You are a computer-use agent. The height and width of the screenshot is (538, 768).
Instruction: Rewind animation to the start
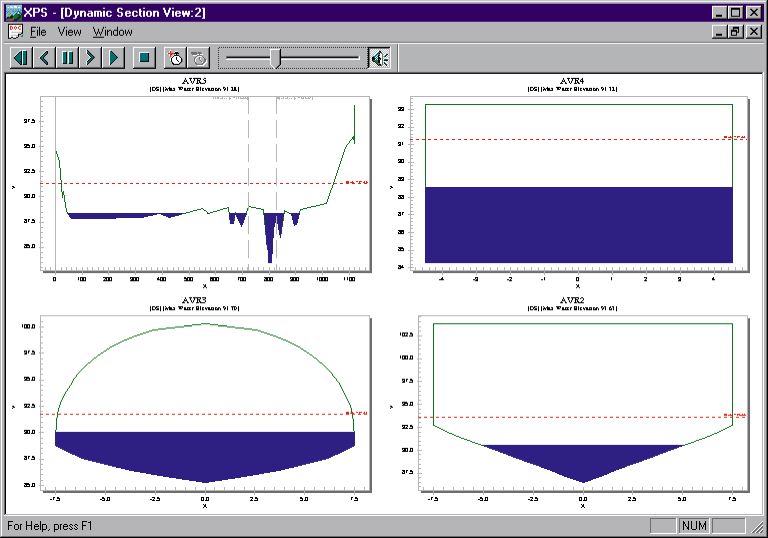[20, 58]
